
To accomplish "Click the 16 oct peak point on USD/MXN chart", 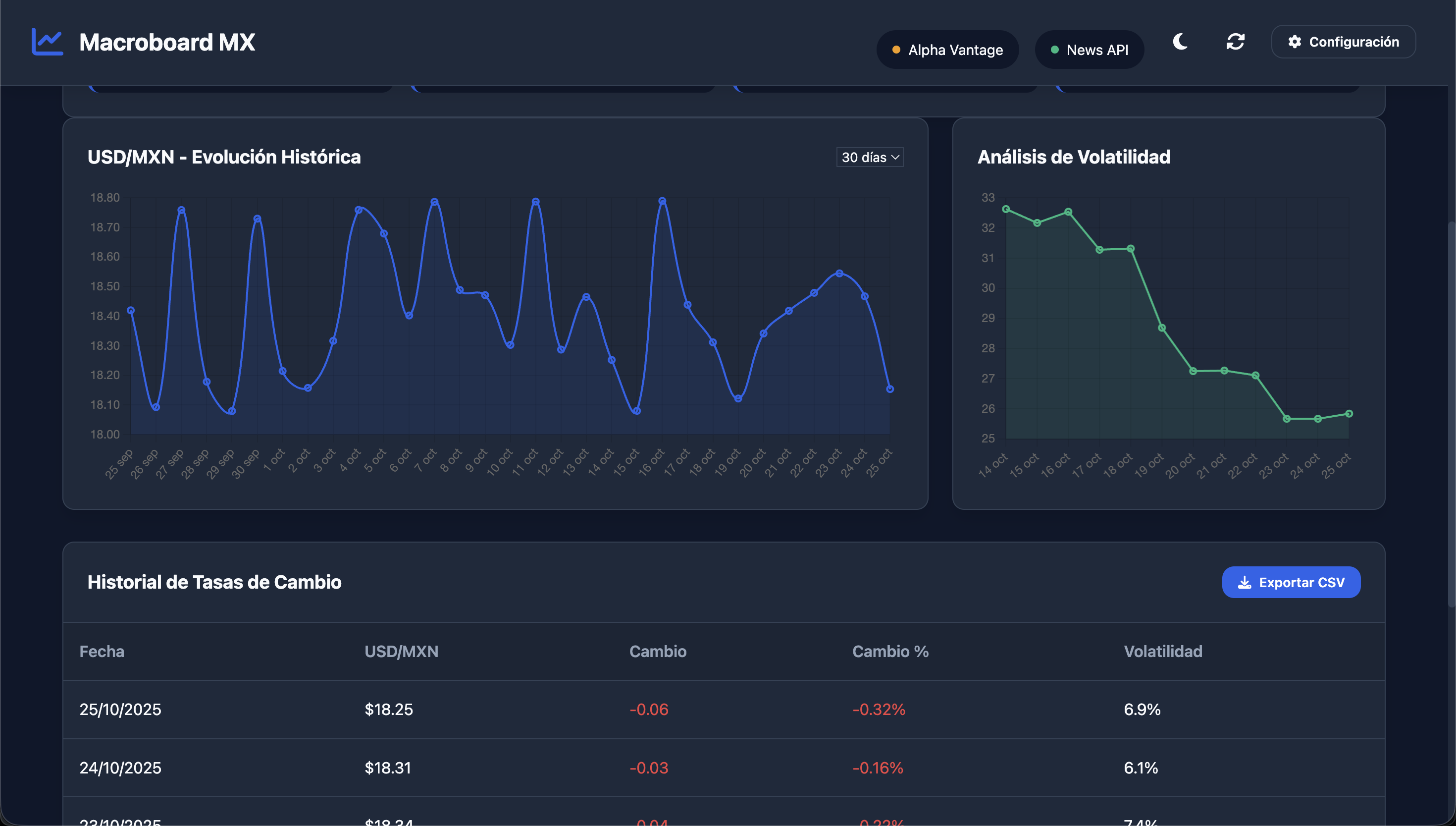I will tap(662, 201).
